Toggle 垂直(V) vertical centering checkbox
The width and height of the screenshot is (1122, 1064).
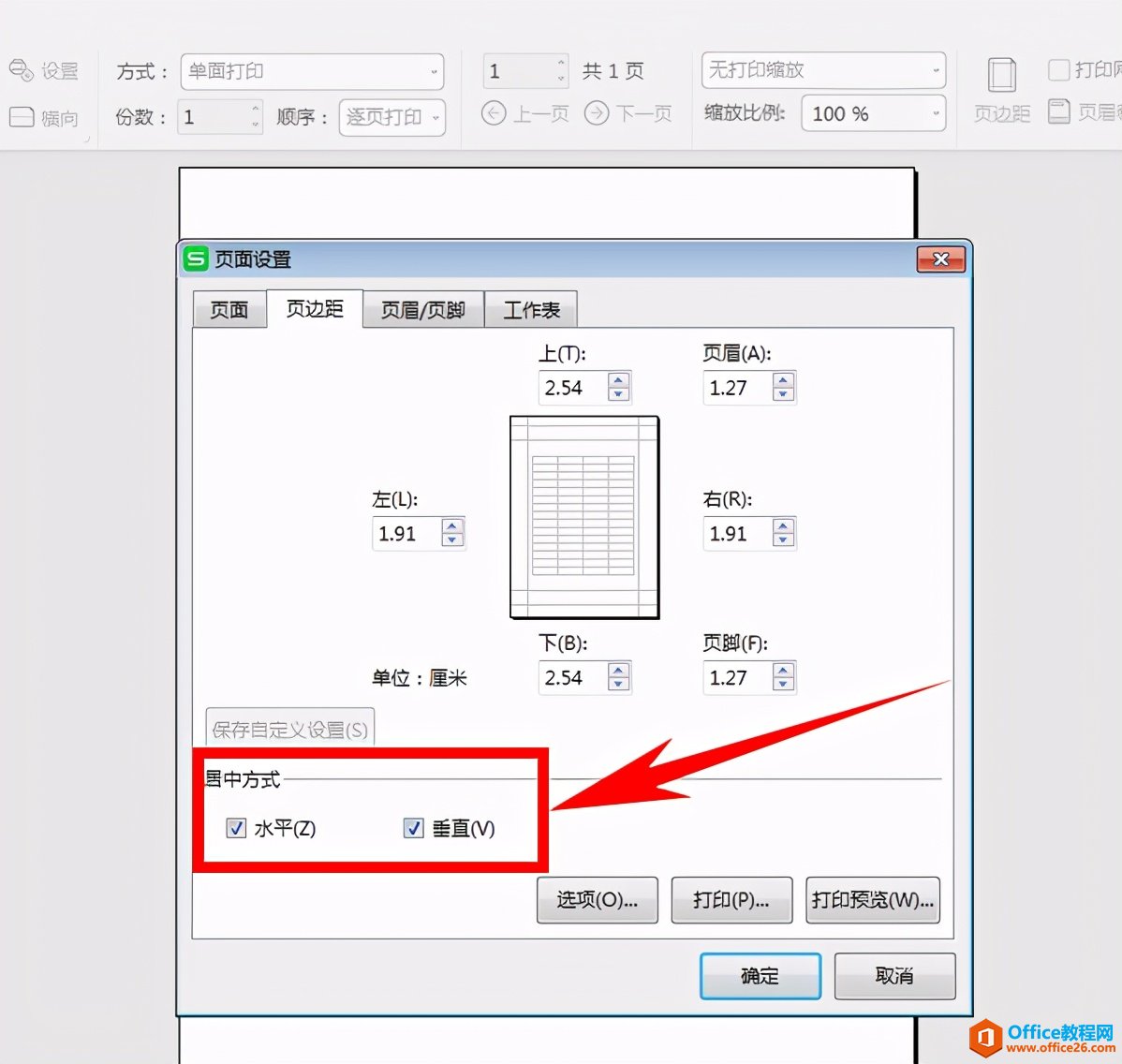414,828
